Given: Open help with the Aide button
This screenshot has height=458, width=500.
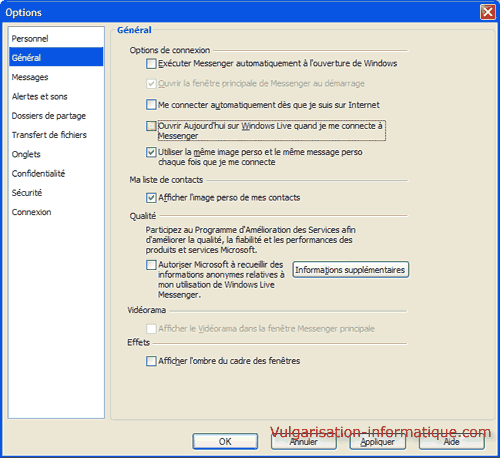Looking at the screenshot, I should (x=452, y=441).
